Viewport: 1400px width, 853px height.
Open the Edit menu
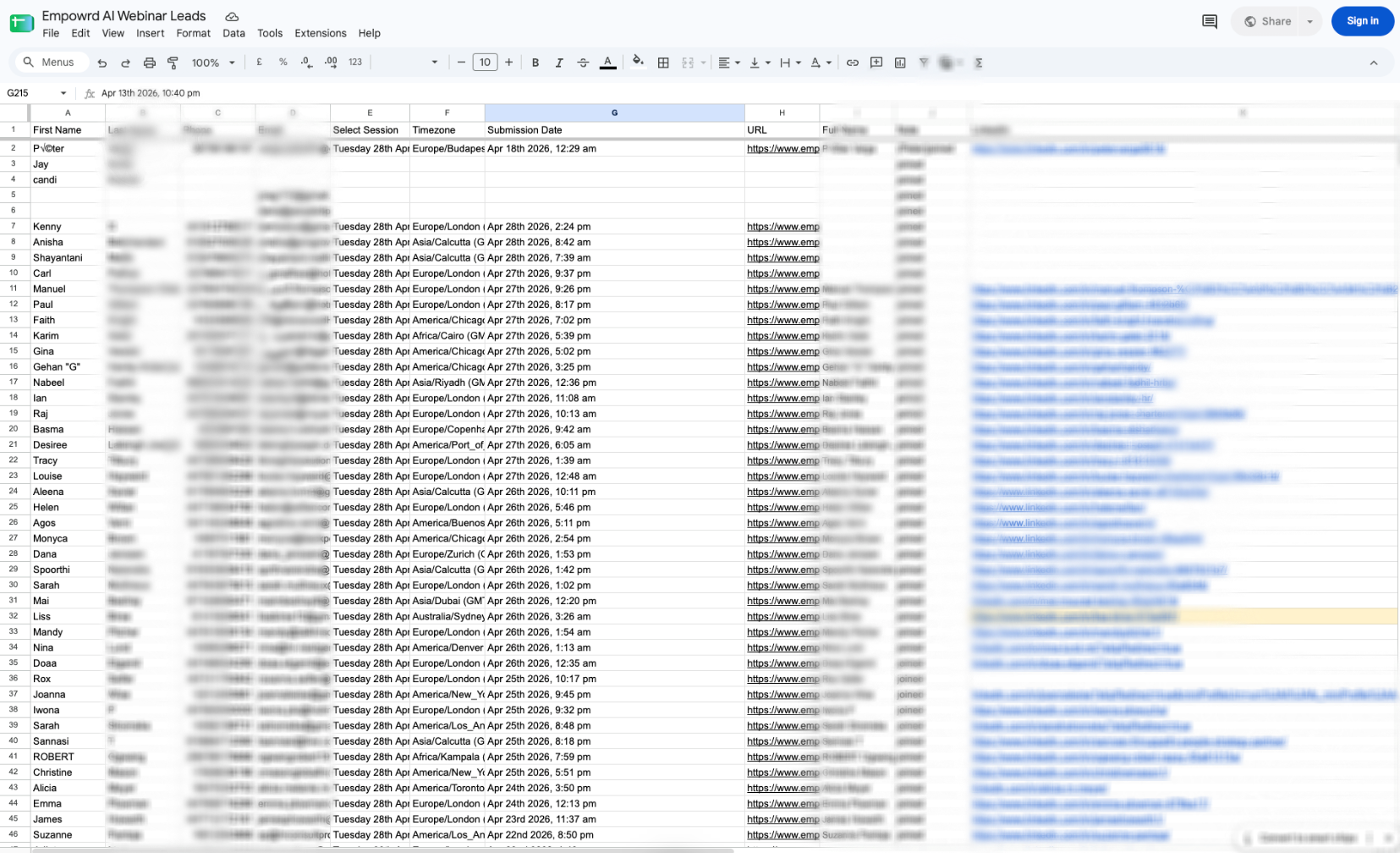click(x=80, y=33)
